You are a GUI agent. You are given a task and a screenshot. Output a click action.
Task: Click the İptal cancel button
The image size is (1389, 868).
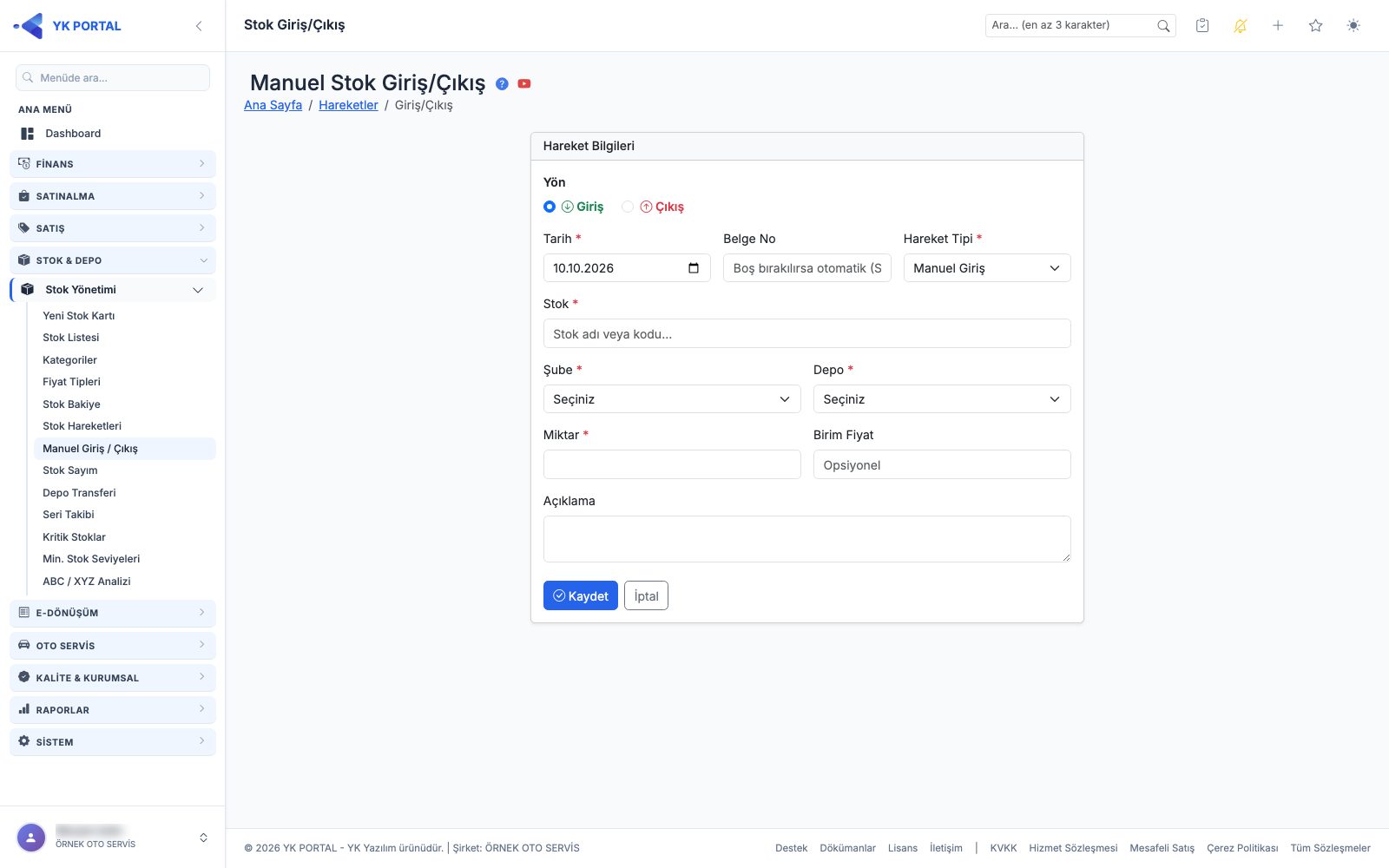coord(646,595)
